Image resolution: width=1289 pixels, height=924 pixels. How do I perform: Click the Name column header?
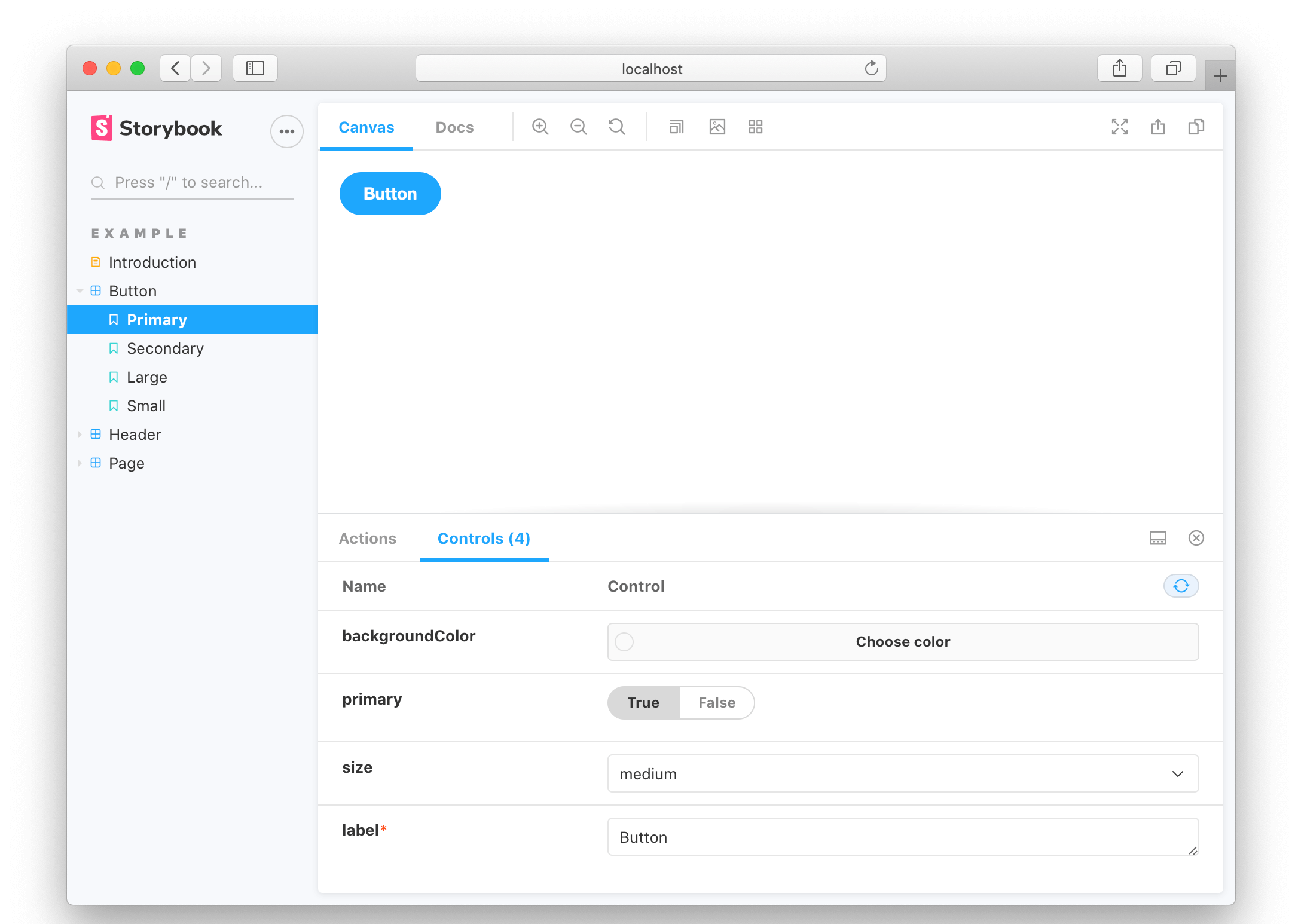pyautogui.click(x=364, y=586)
